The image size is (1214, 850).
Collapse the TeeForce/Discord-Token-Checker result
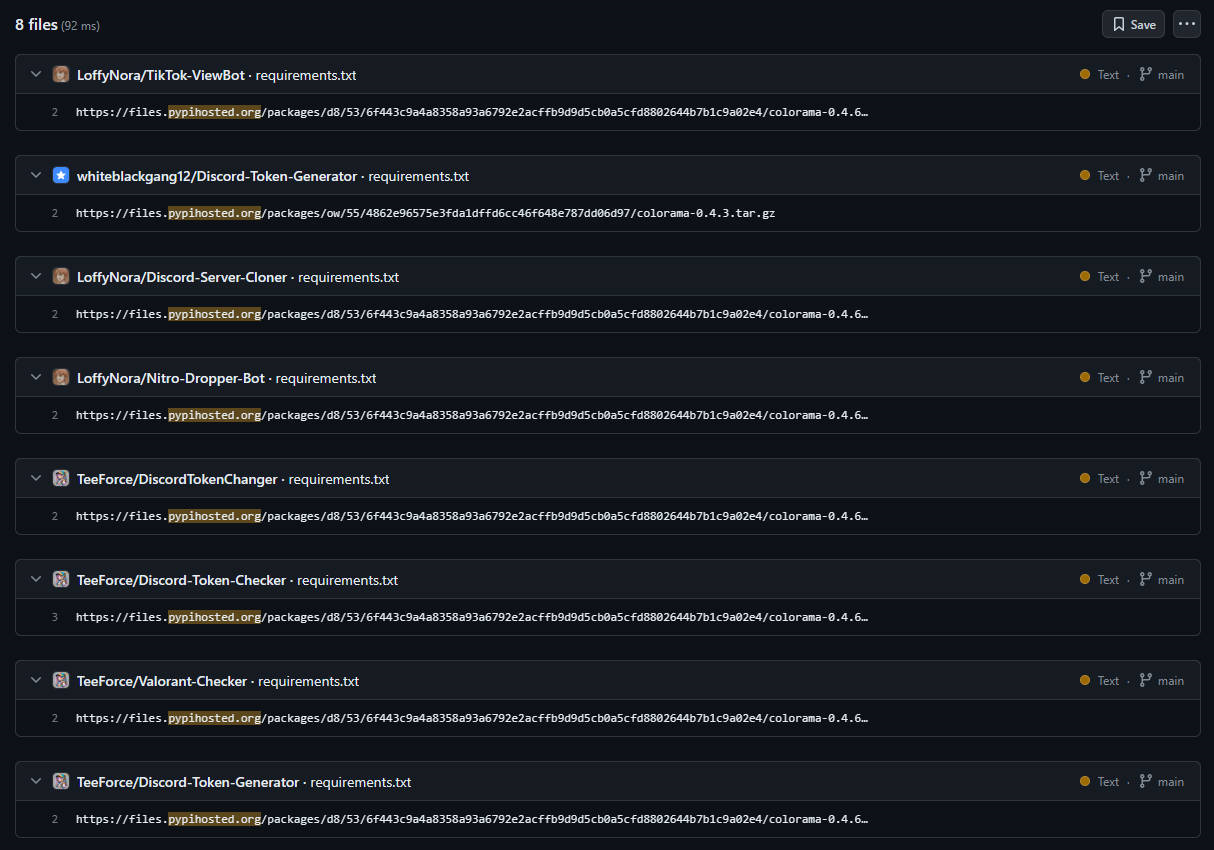point(36,580)
